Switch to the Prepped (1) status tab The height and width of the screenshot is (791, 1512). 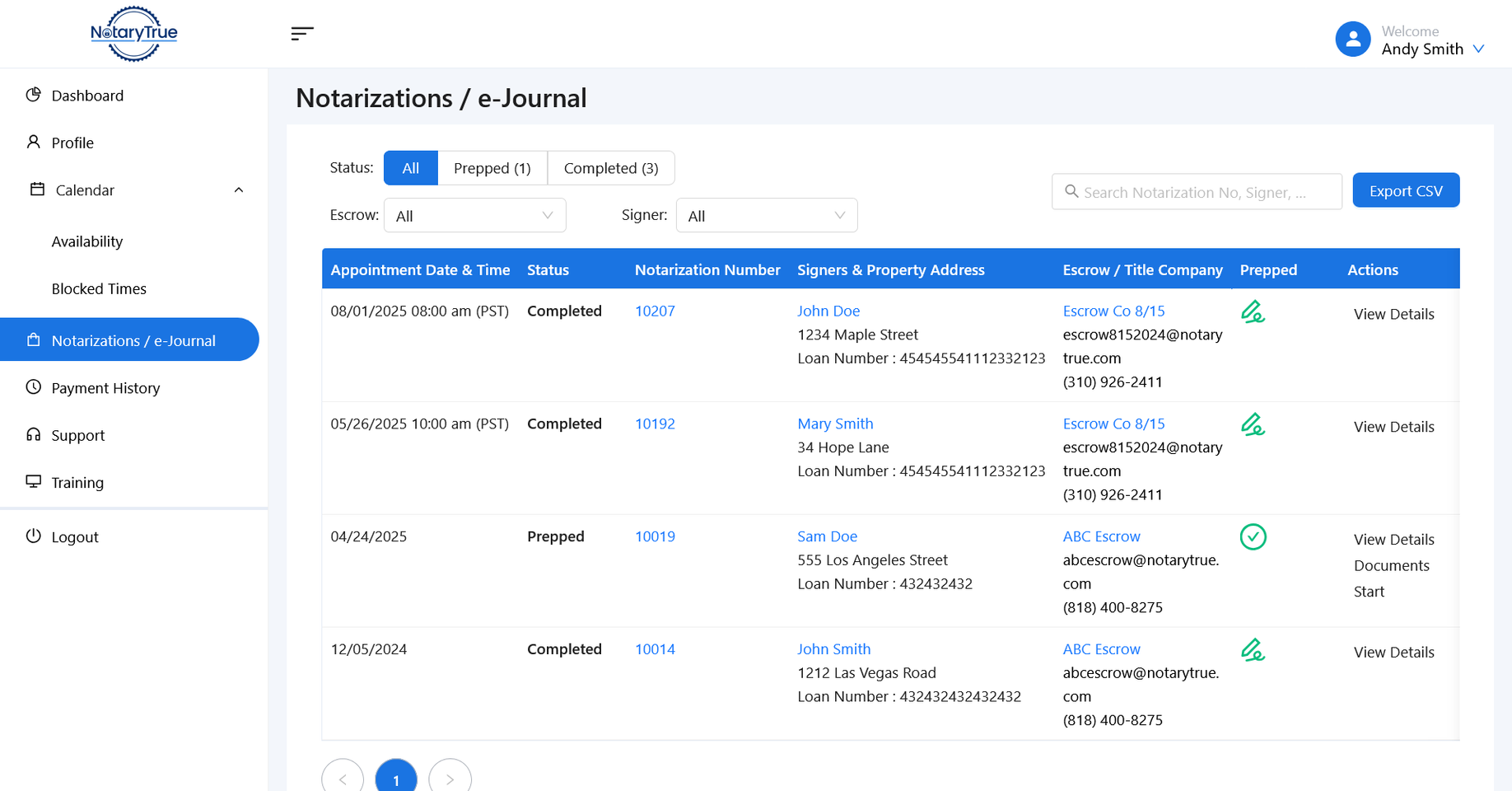(492, 168)
